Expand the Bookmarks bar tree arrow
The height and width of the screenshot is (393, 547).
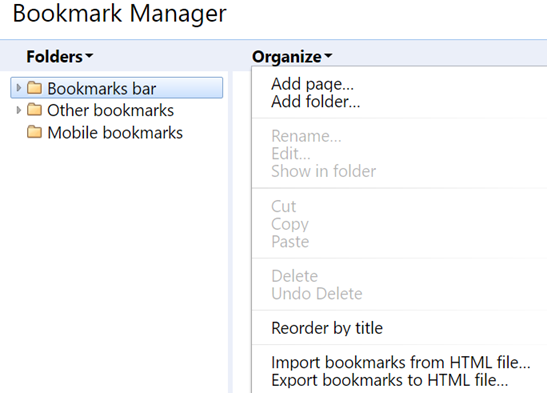[19, 88]
